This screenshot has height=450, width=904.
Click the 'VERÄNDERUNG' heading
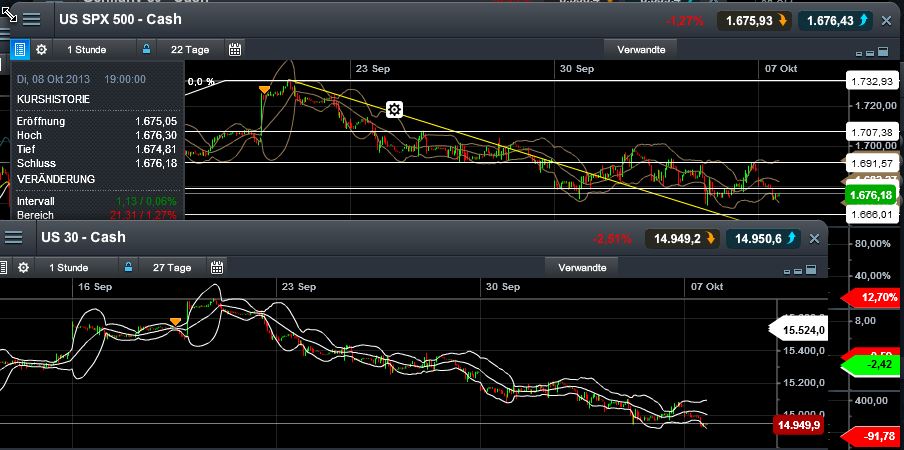pyautogui.click(x=56, y=179)
